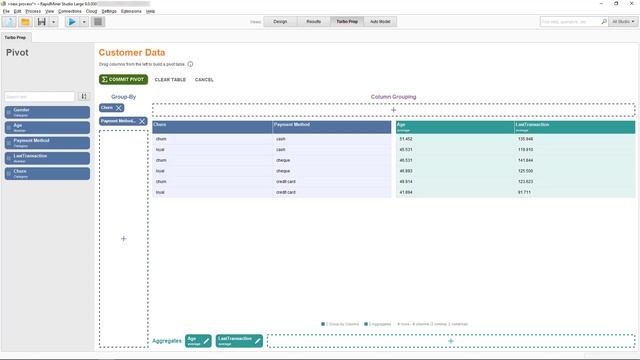The height and width of the screenshot is (360, 640).
Task: Click the COMMIT PIVOT button
Action: pyautogui.click(x=123, y=80)
